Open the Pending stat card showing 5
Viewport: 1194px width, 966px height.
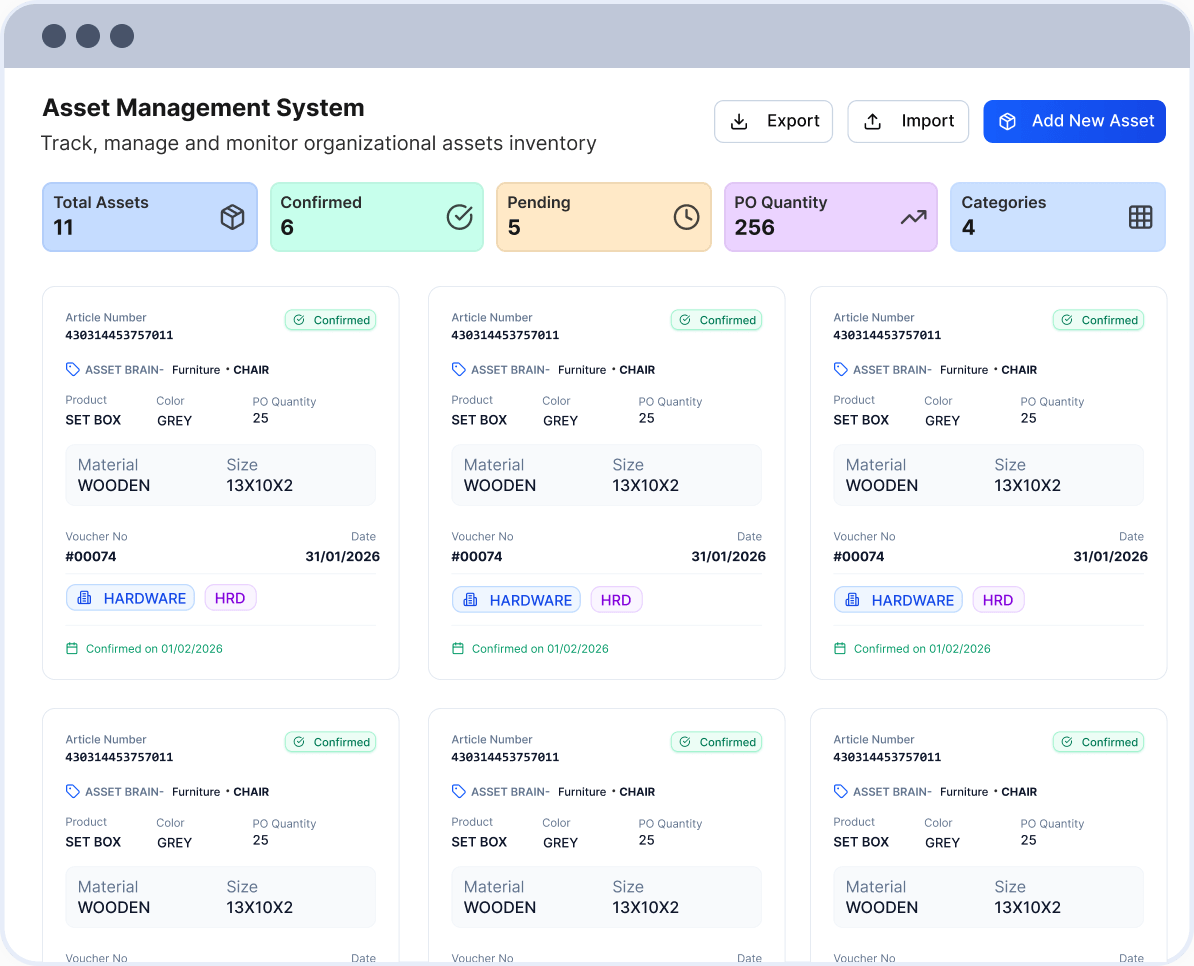click(603, 216)
